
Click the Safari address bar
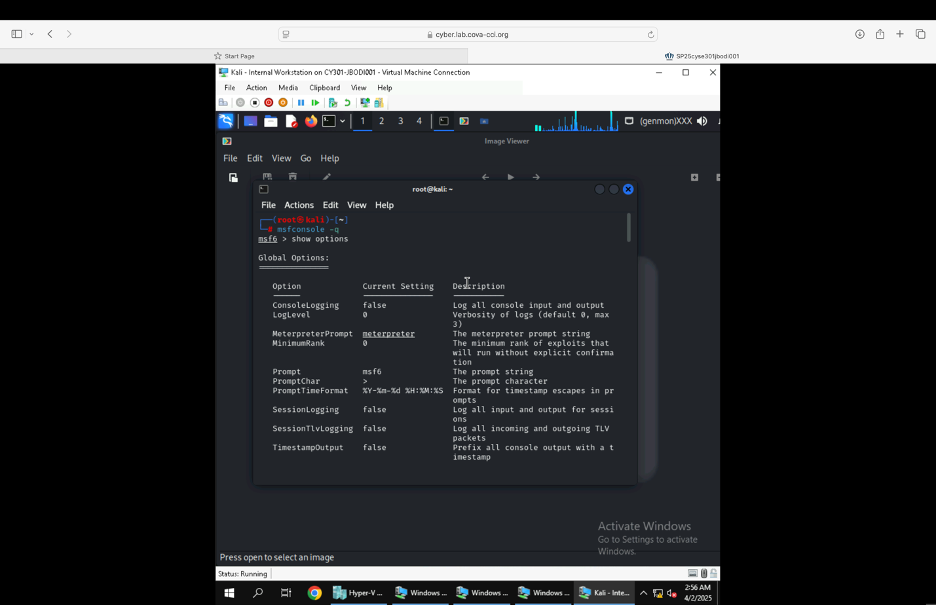click(470, 34)
